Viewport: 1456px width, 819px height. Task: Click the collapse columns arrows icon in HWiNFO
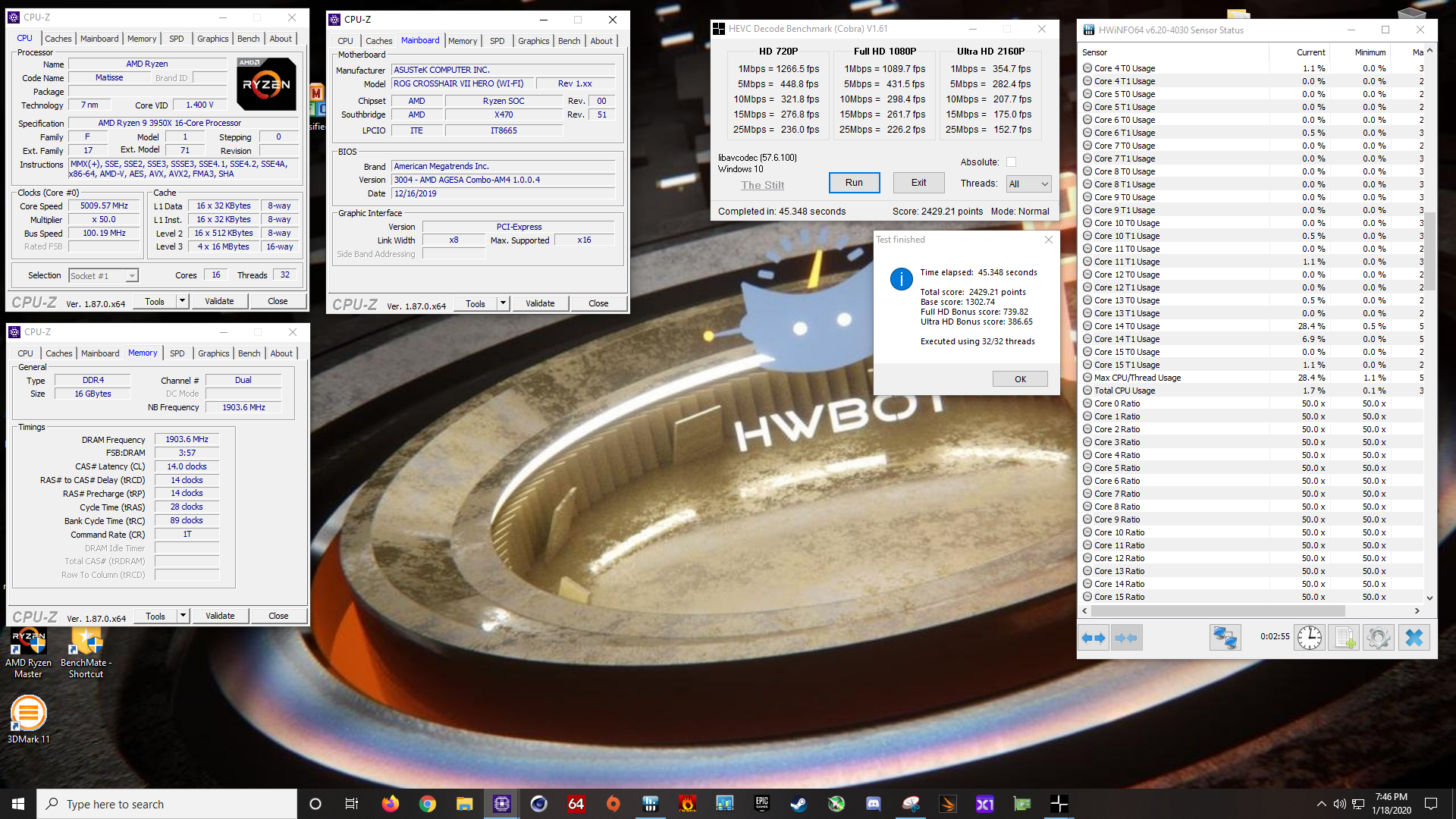click(x=1126, y=638)
